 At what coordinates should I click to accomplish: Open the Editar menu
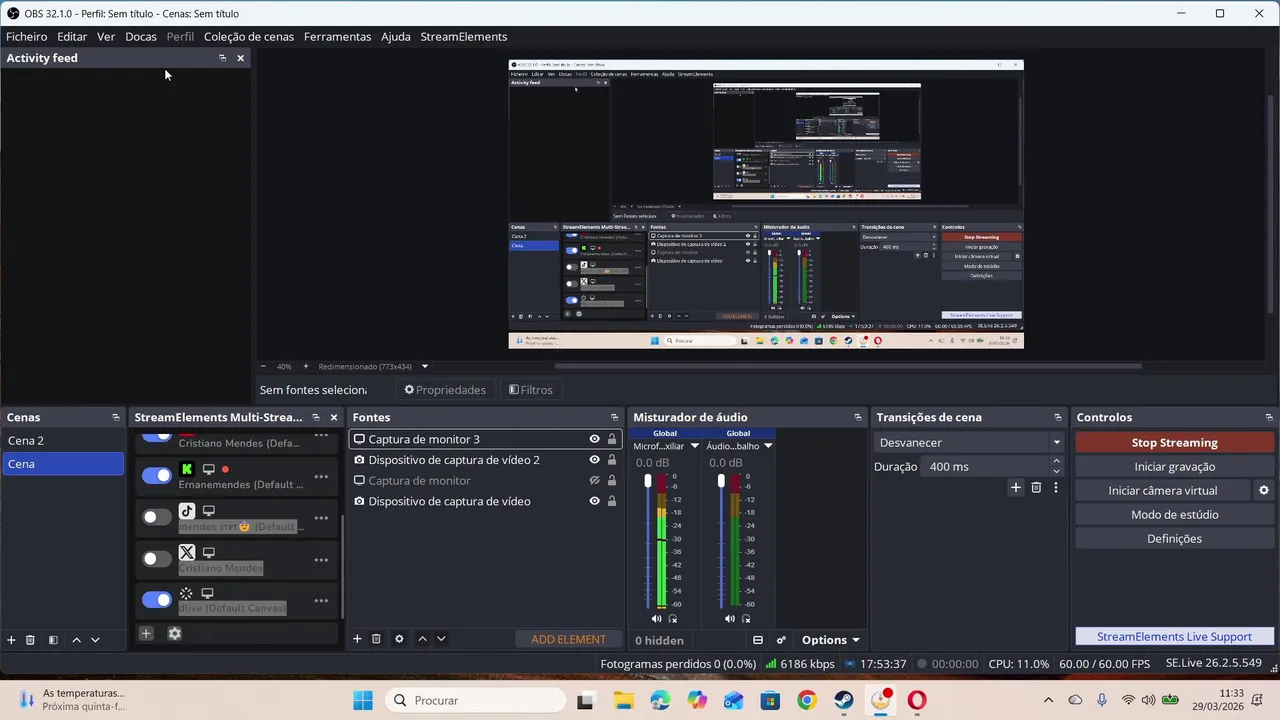coord(72,36)
